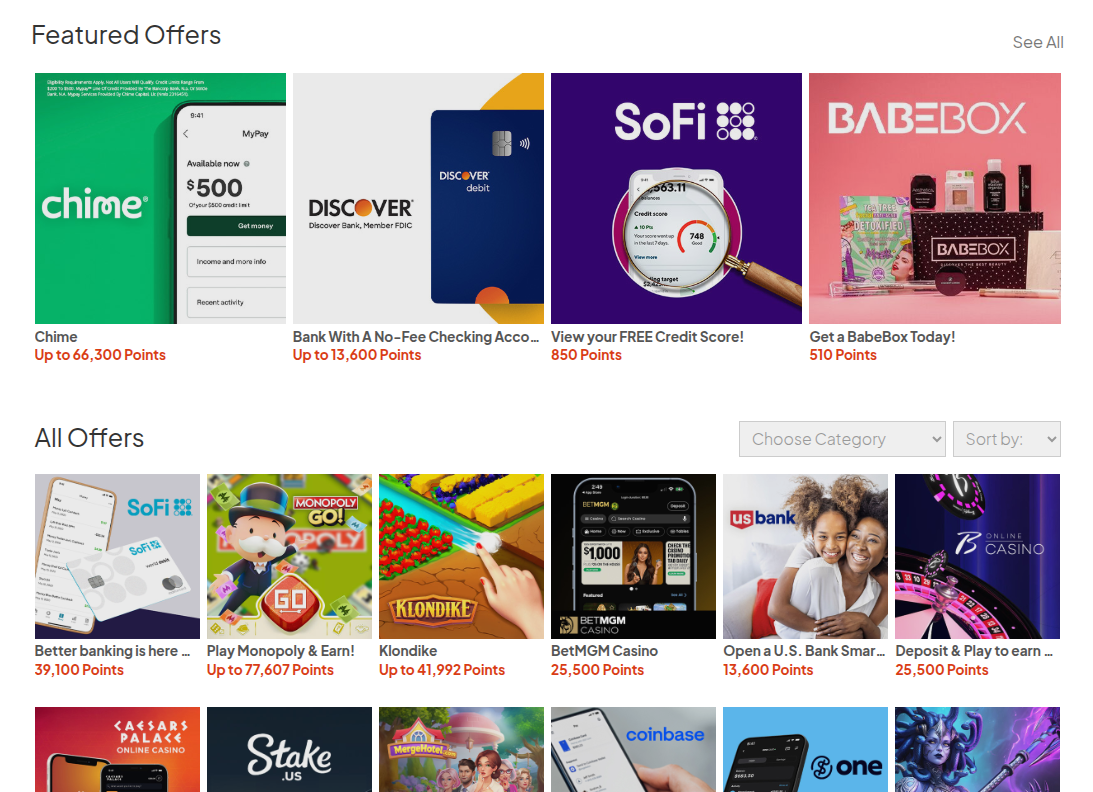Open the Borgata Online Casino tile
This screenshot has width=1093, height=792.
[977, 556]
